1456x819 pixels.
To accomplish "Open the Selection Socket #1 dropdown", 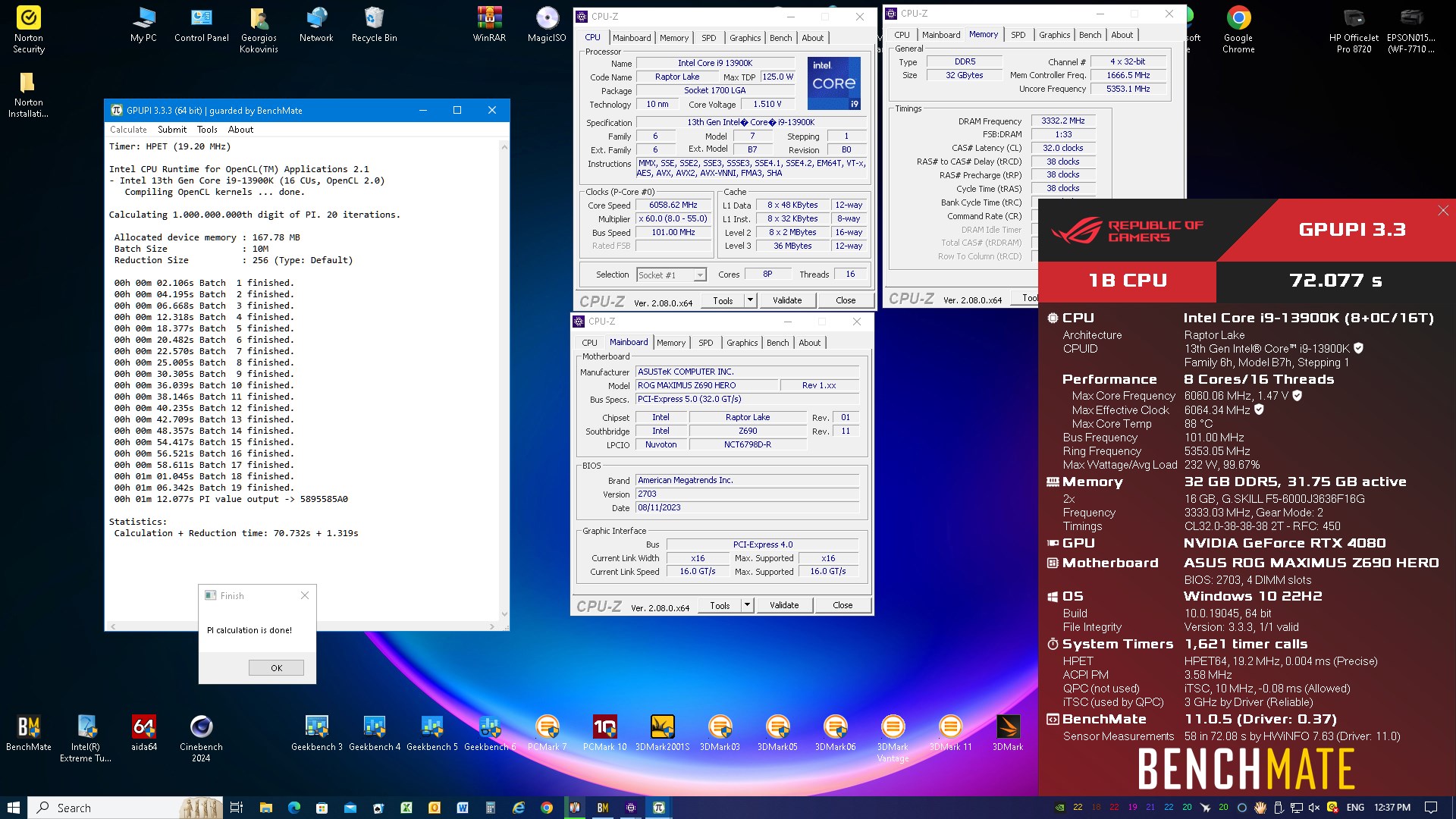I will [671, 275].
